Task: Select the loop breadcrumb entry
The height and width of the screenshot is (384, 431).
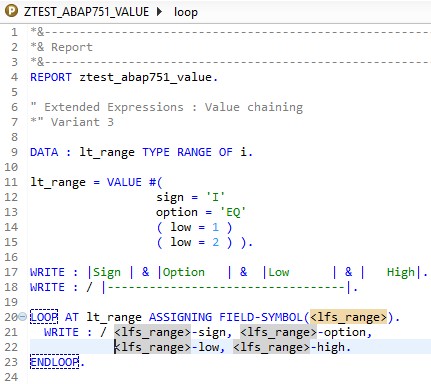Action: (186, 12)
